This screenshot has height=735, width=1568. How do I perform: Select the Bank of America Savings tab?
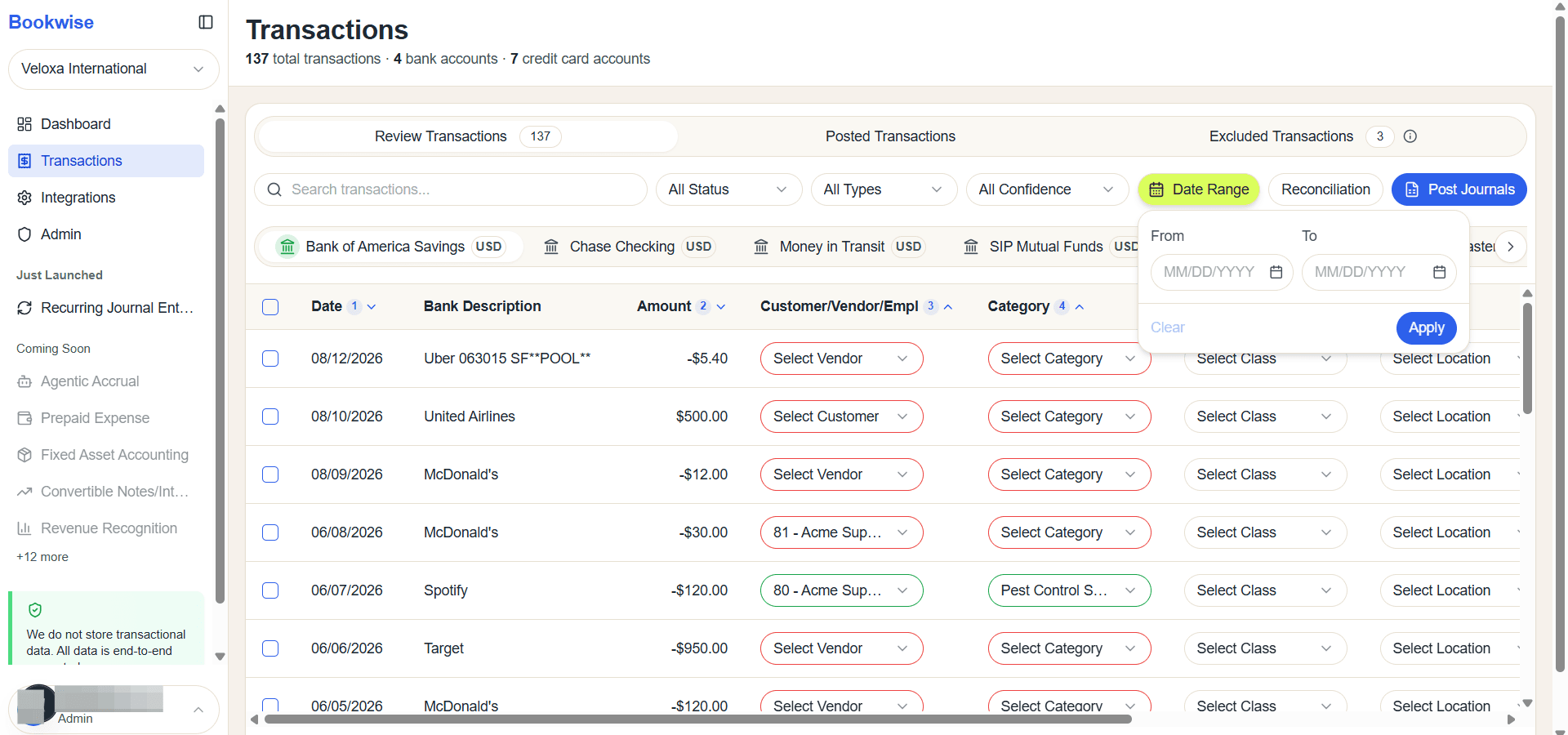click(391, 247)
